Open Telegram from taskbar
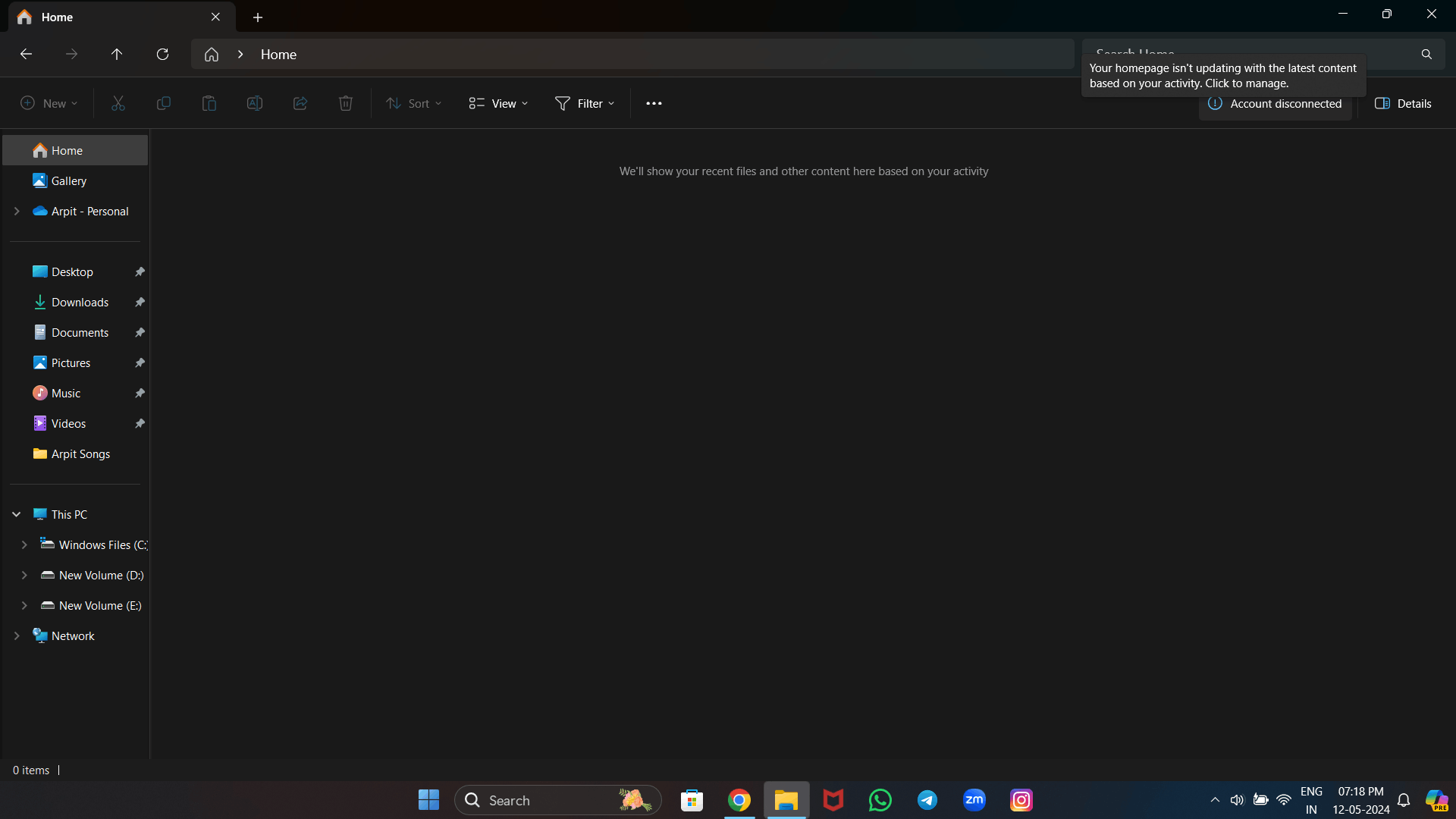 point(927,800)
